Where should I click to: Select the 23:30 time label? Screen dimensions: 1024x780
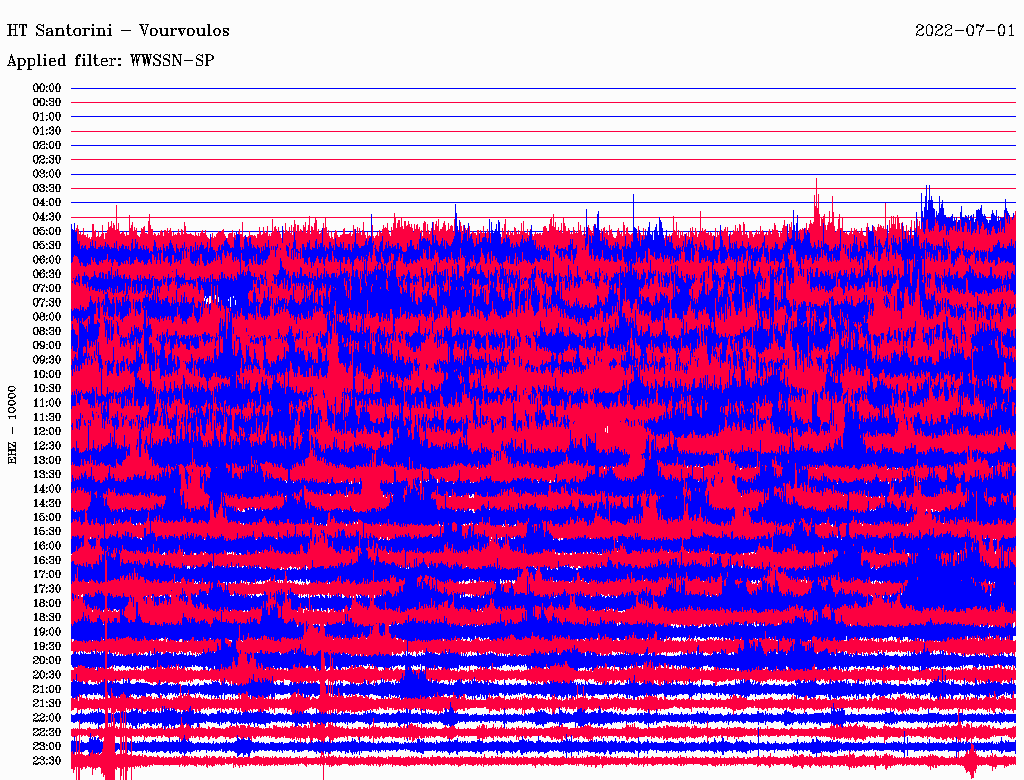tap(47, 761)
